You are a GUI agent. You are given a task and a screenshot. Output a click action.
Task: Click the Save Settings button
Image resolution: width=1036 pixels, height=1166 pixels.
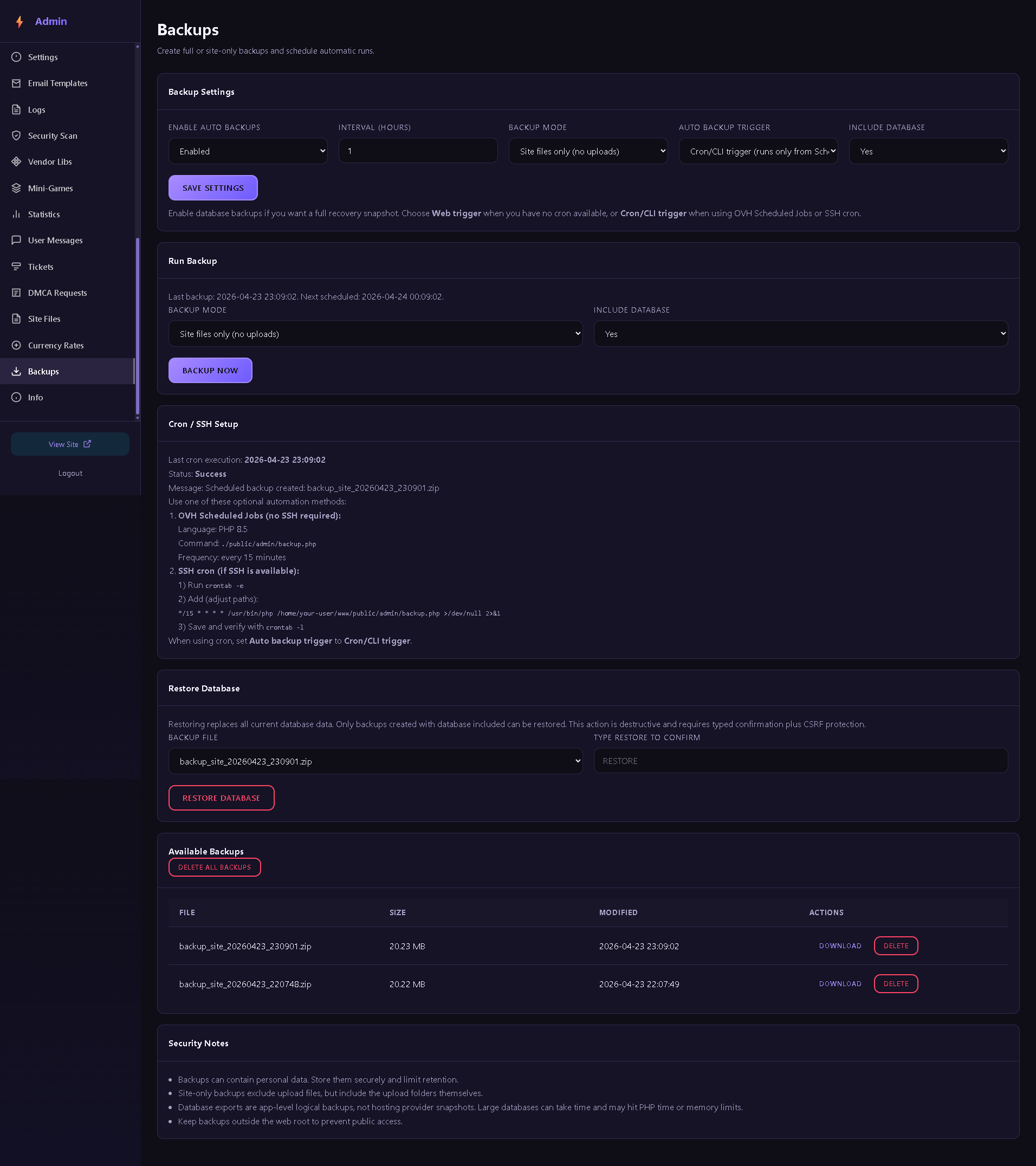213,187
